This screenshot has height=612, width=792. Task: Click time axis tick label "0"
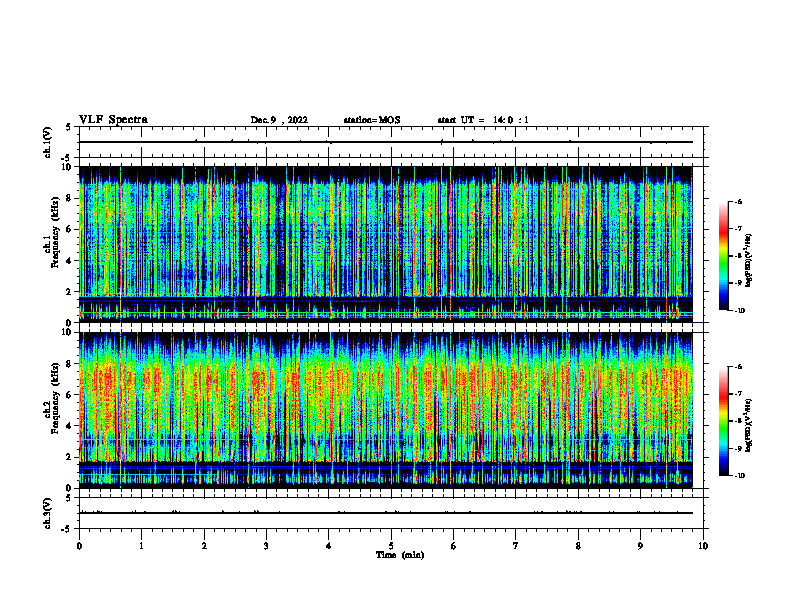[x=79, y=546]
